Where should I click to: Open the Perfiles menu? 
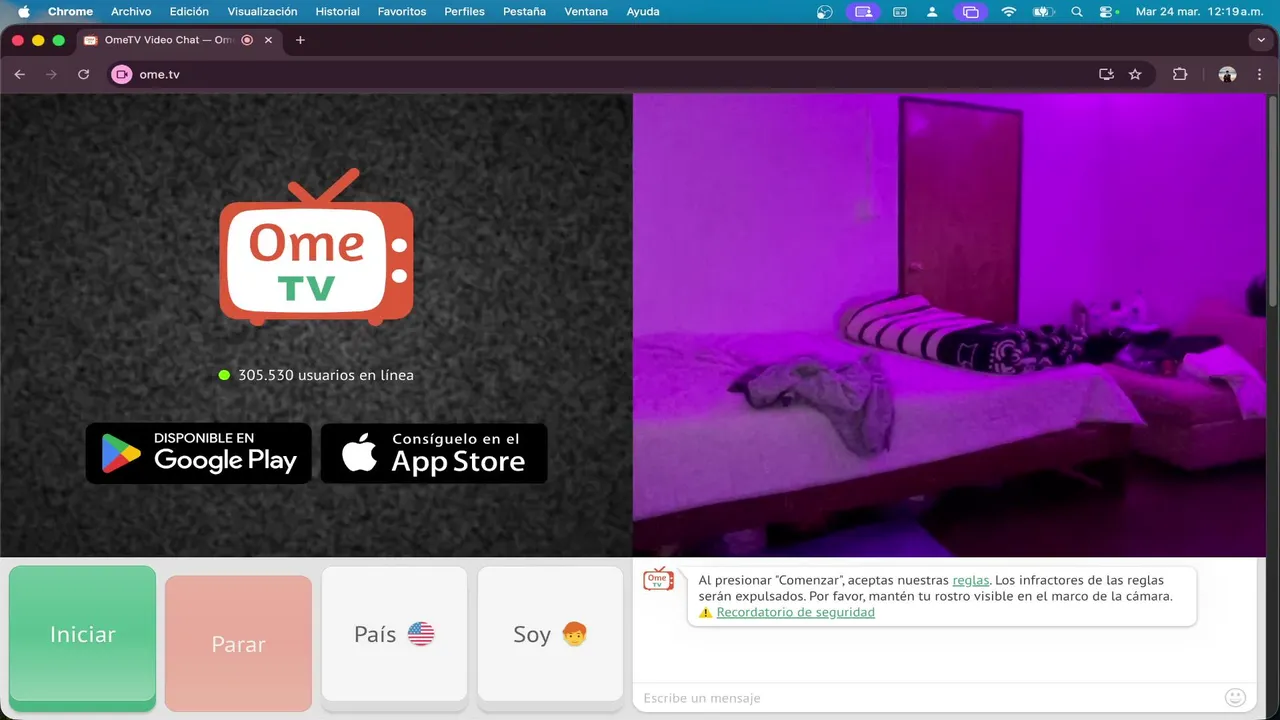pos(464,12)
